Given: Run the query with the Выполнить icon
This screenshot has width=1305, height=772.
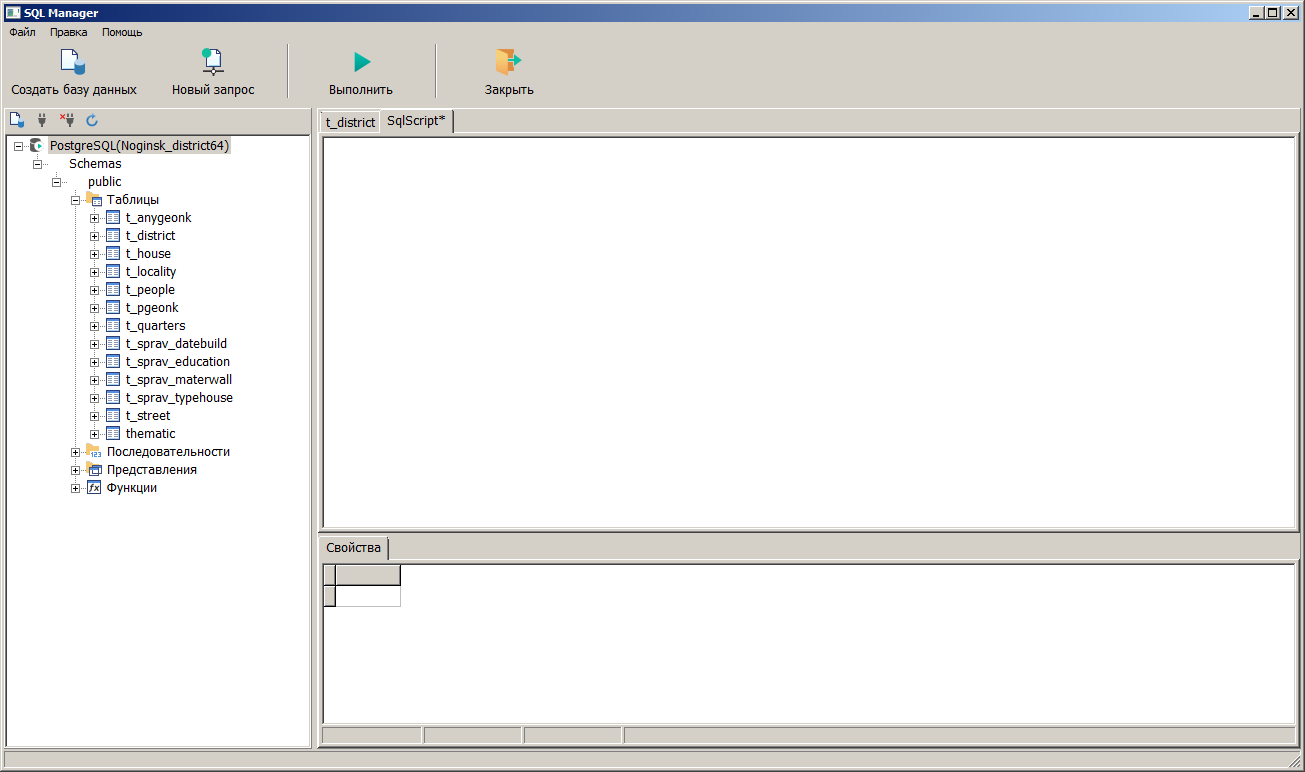Looking at the screenshot, I should [x=361, y=62].
